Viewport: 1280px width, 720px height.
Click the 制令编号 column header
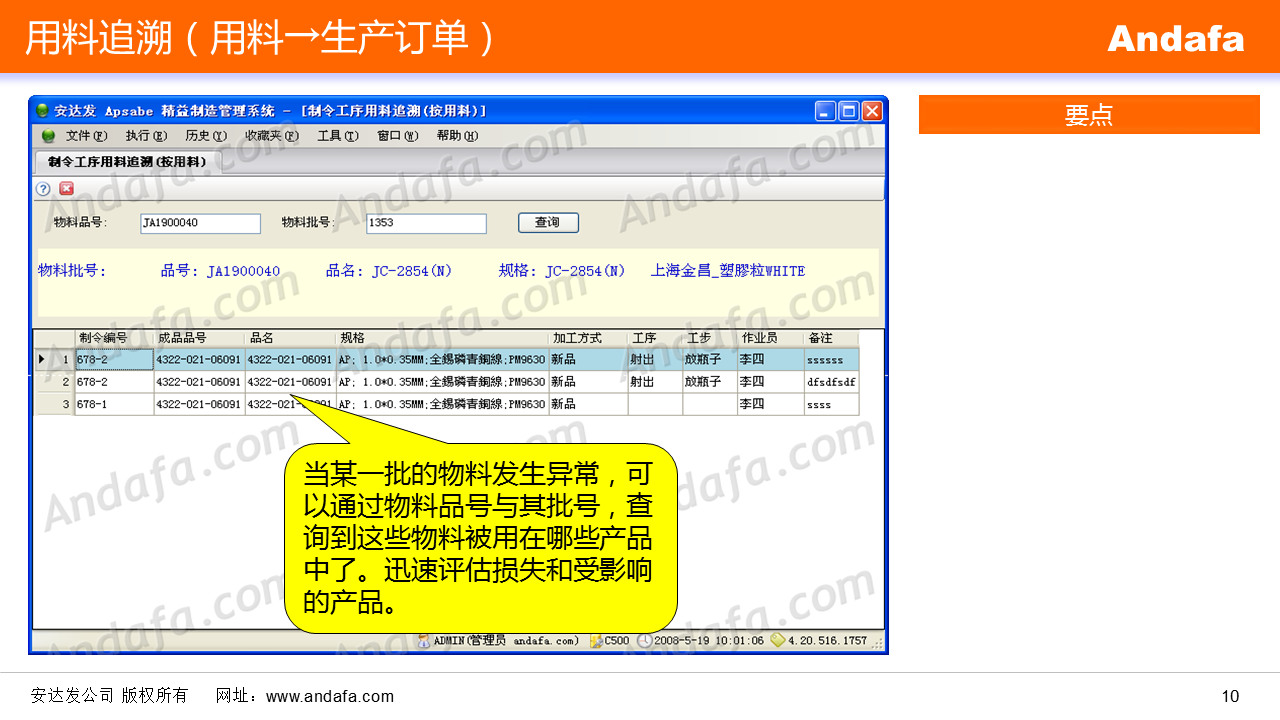click(114, 338)
